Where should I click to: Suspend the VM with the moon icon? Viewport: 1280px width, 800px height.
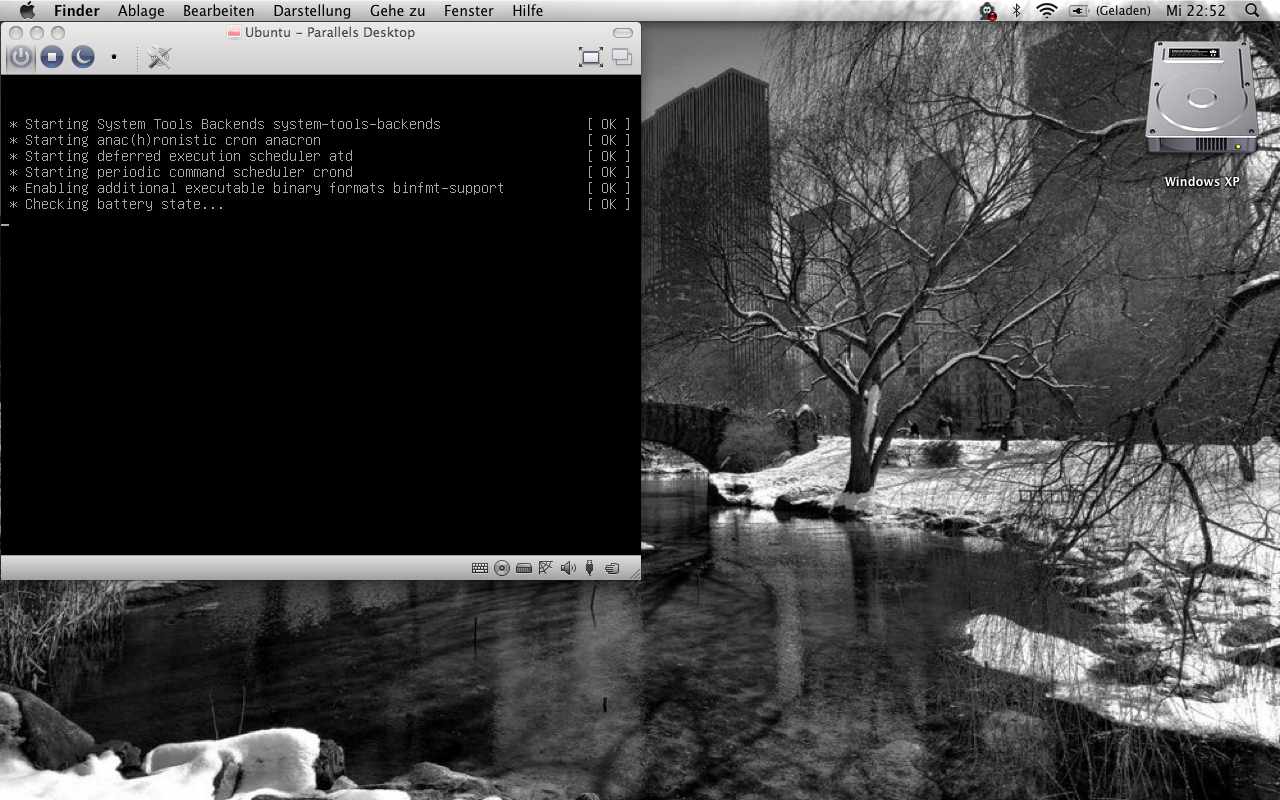pos(83,57)
